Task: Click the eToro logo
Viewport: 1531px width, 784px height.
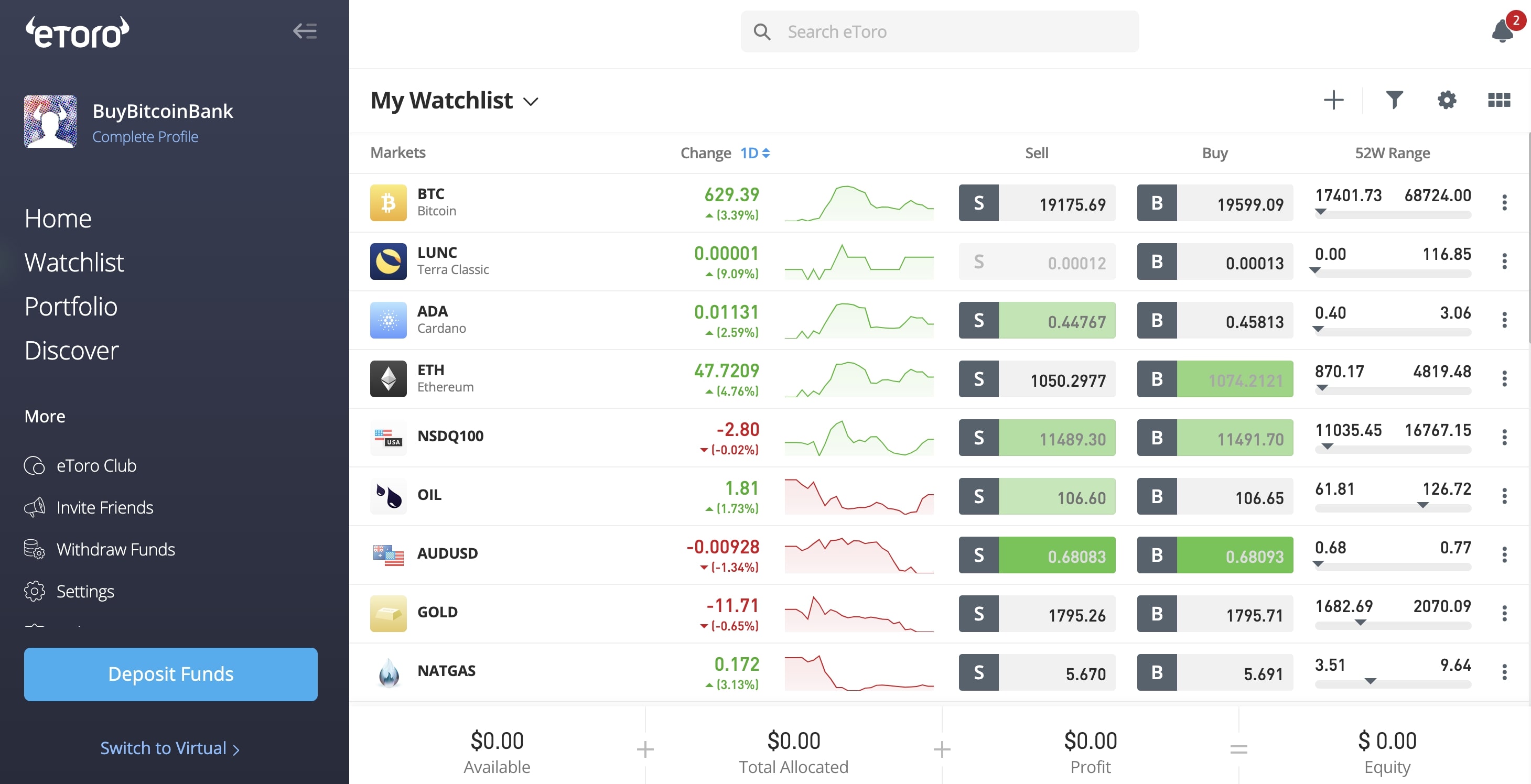Action: click(x=77, y=32)
